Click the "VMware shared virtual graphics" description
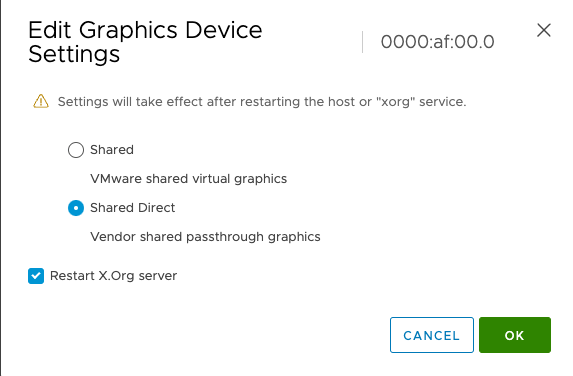The height and width of the screenshot is (376, 573). (x=189, y=179)
